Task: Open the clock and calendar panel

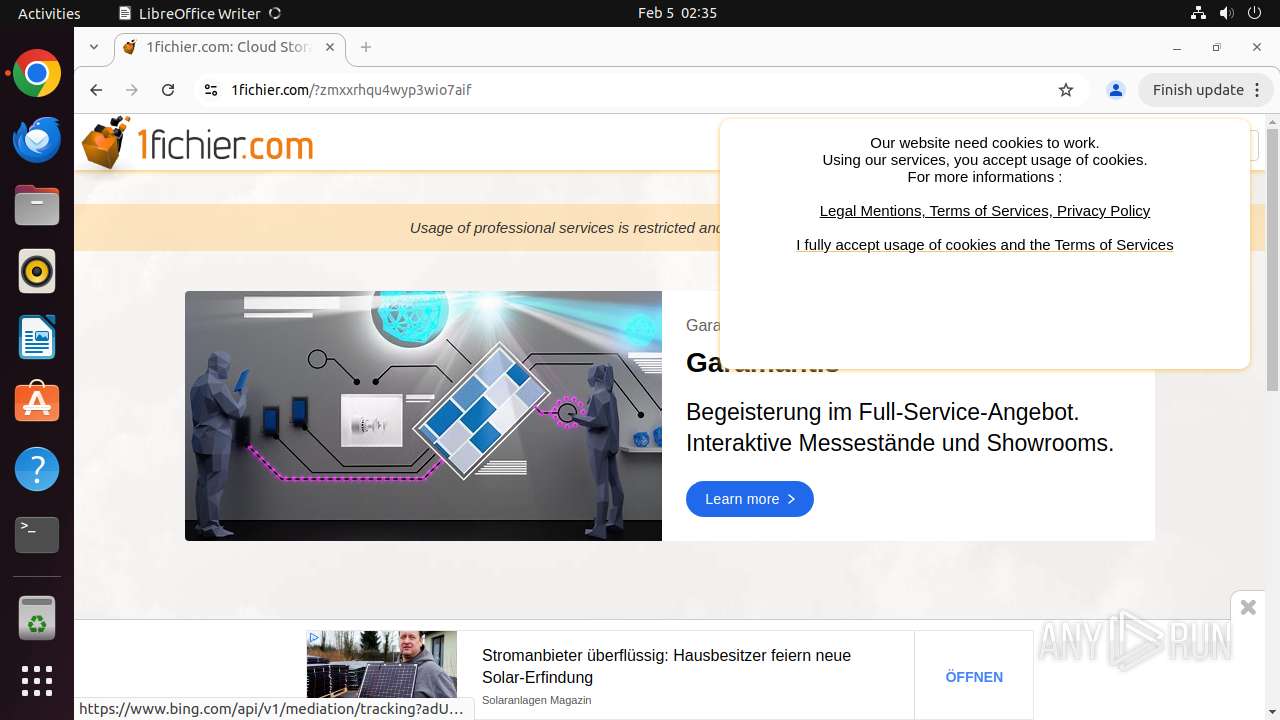Action: (x=677, y=13)
